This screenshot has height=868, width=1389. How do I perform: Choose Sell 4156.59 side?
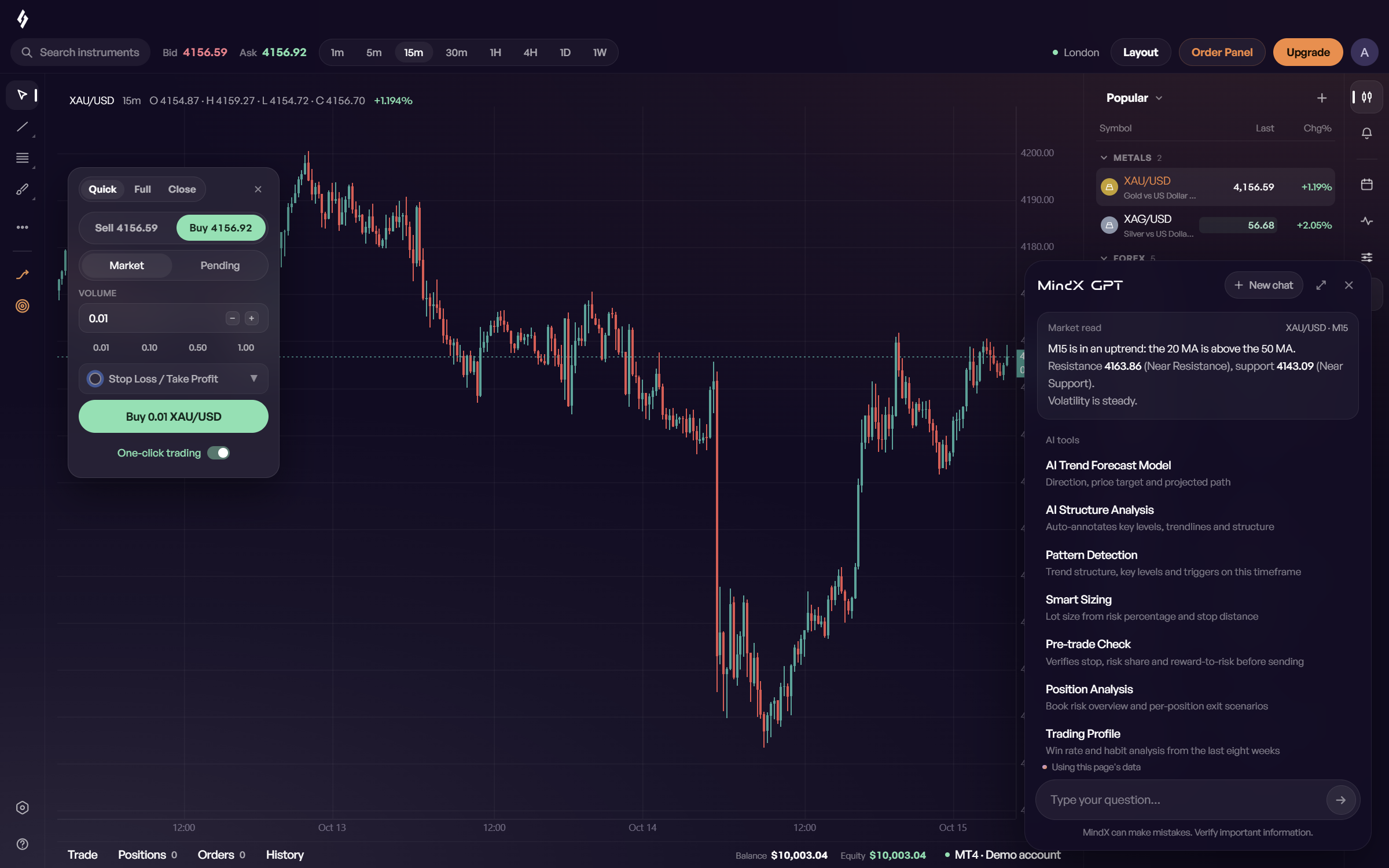tap(126, 228)
